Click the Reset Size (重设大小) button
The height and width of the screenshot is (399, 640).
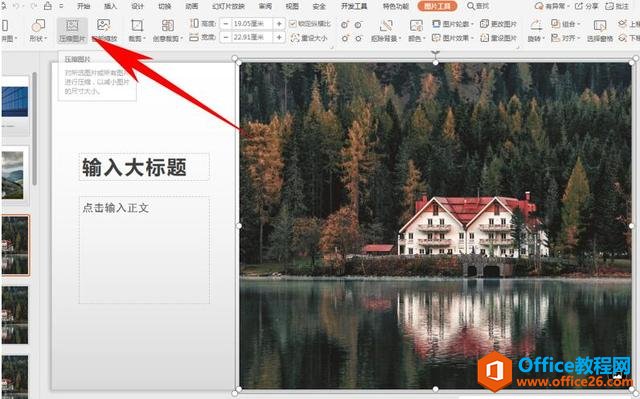pos(309,38)
